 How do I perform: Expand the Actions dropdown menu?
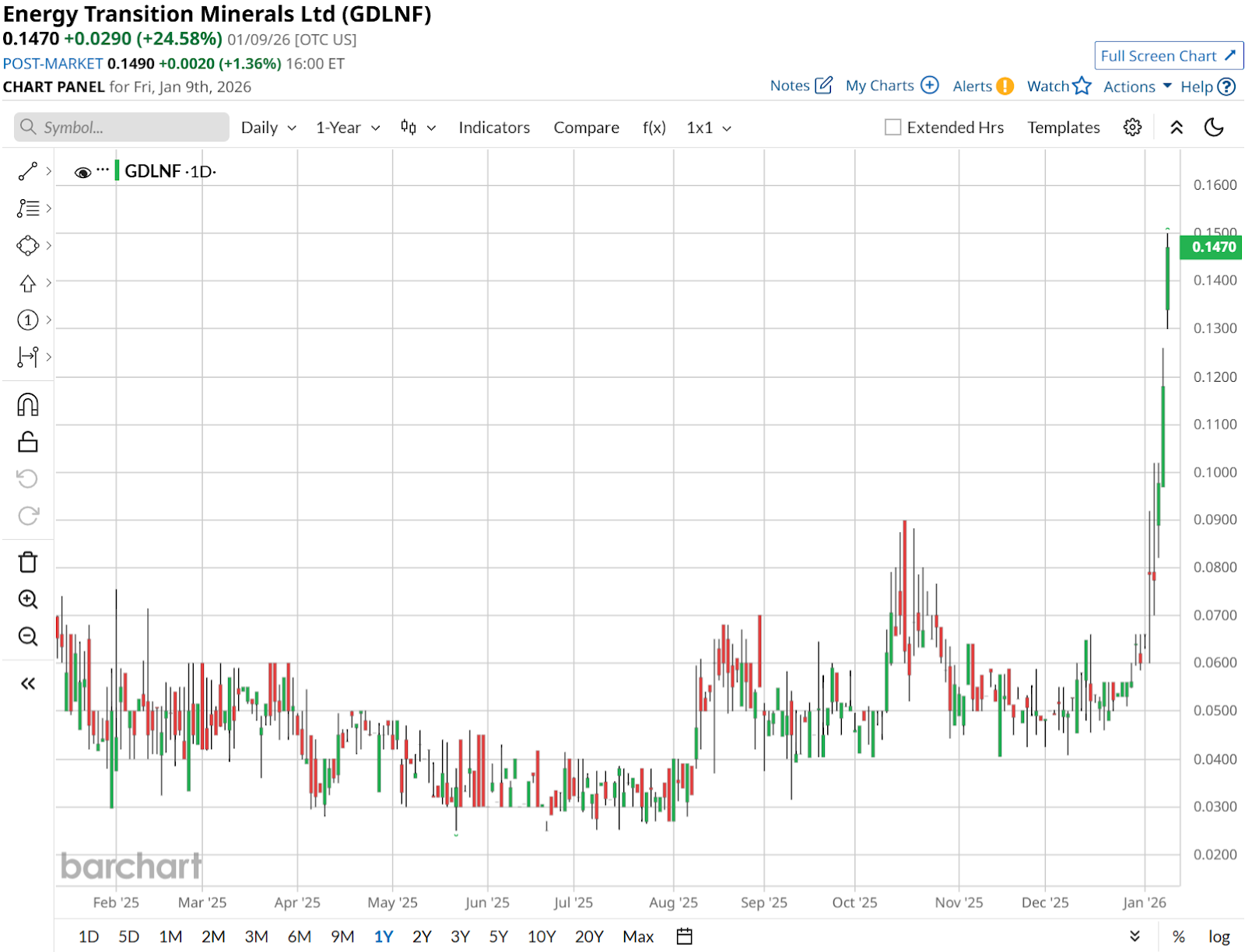tap(1138, 86)
